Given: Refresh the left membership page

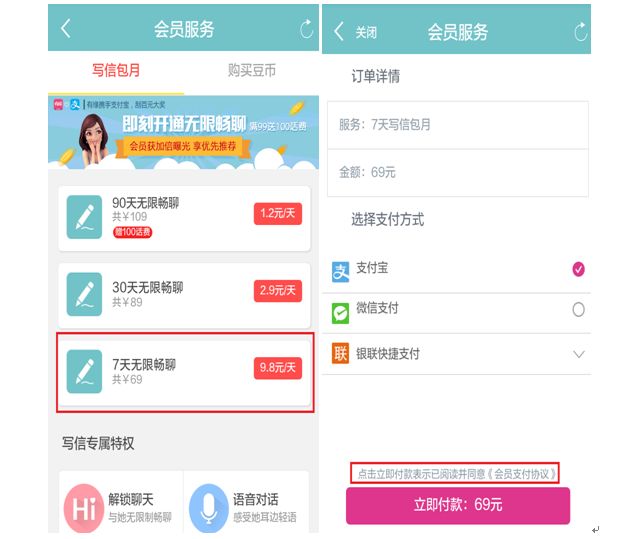Looking at the screenshot, I should (306, 29).
